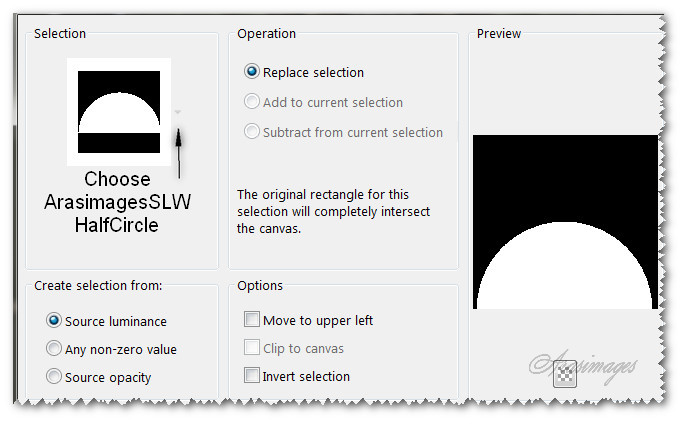Check the Invert selection box
The height and width of the screenshot is (424, 685).
tap(252, 376)
